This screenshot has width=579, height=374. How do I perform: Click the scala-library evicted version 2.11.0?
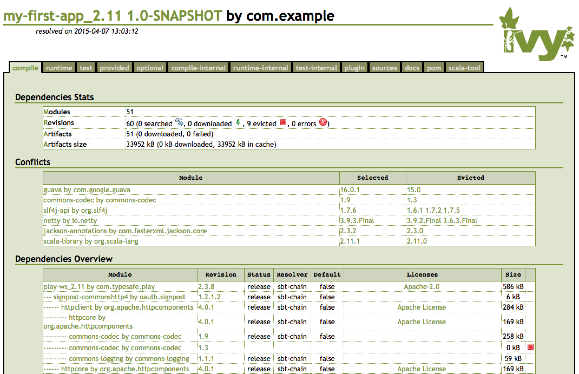417,241
